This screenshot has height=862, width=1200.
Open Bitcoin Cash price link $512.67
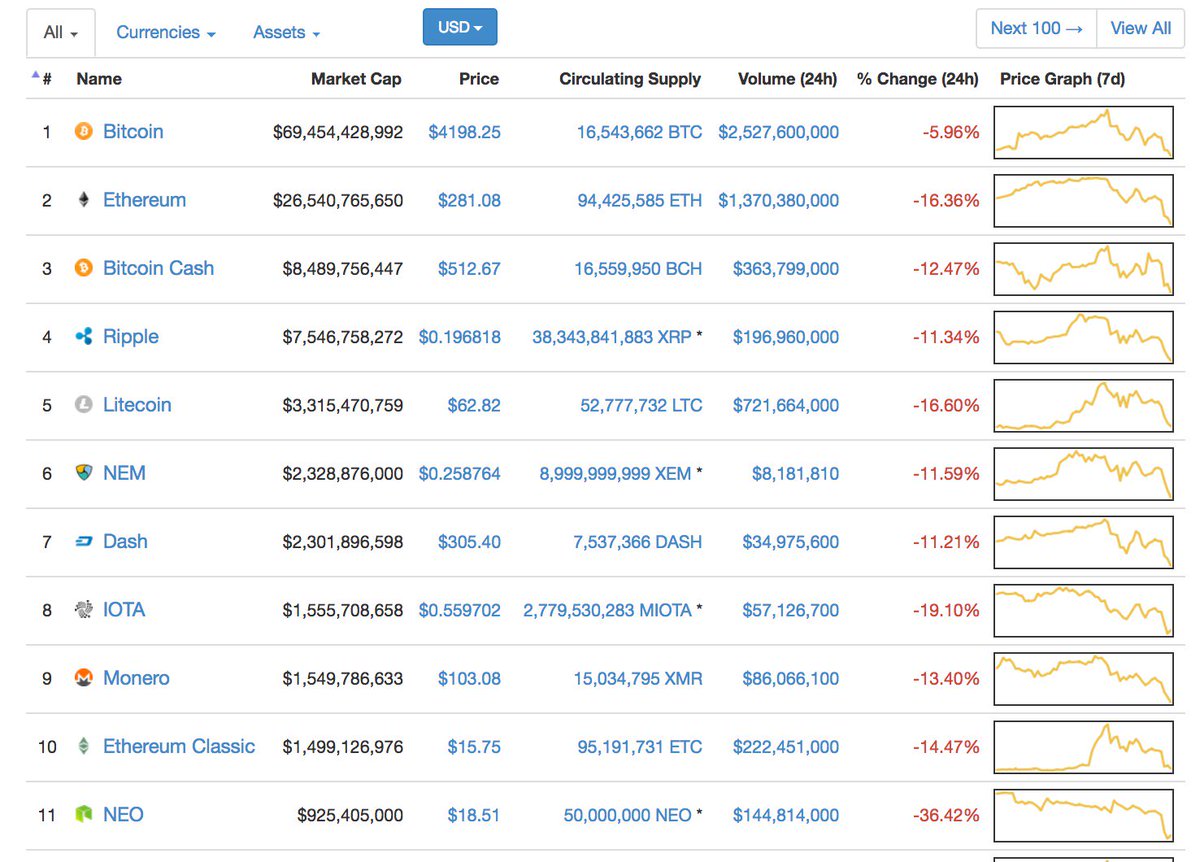(469, 269)
